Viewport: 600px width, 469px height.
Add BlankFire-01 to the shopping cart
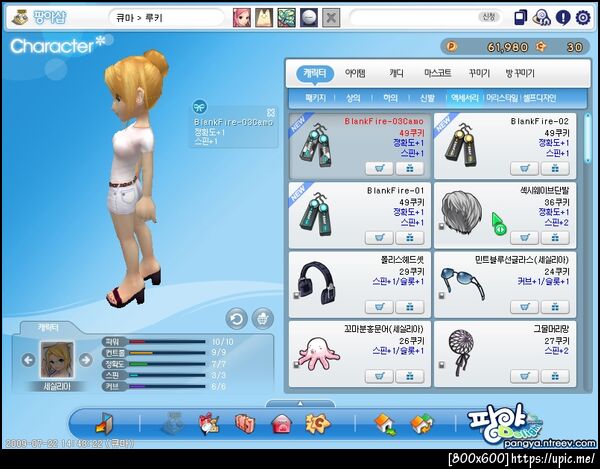379,238
